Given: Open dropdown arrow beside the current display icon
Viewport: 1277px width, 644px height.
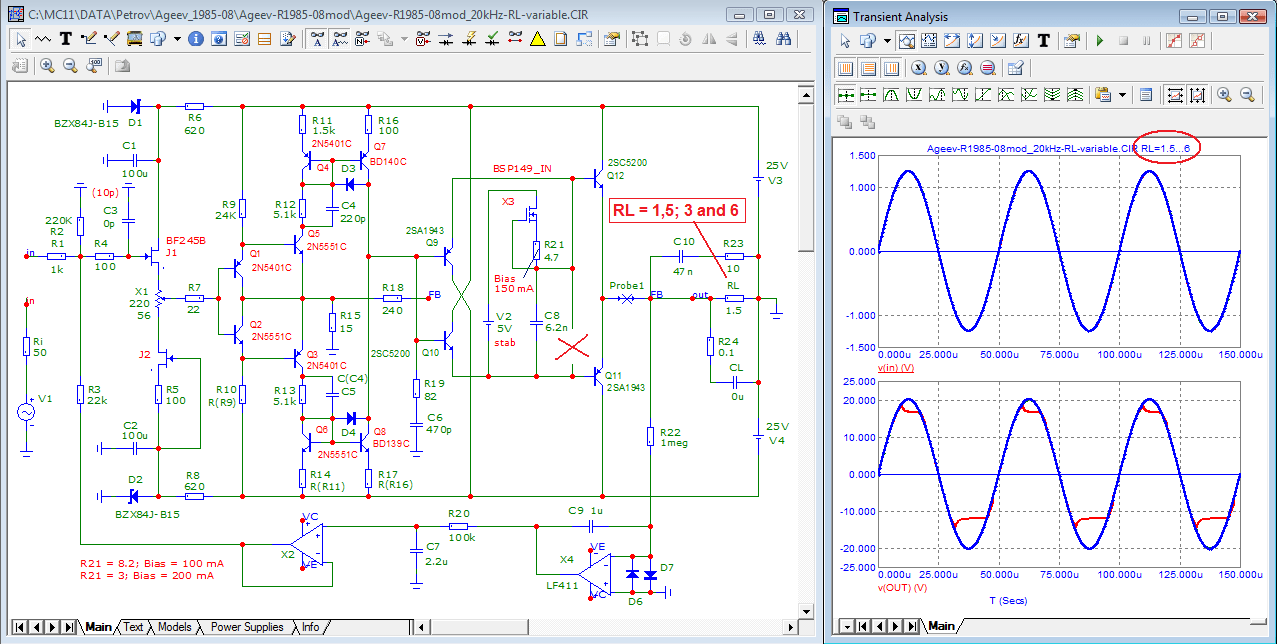Looking at the screenshot, I should (x=404, y=39).
